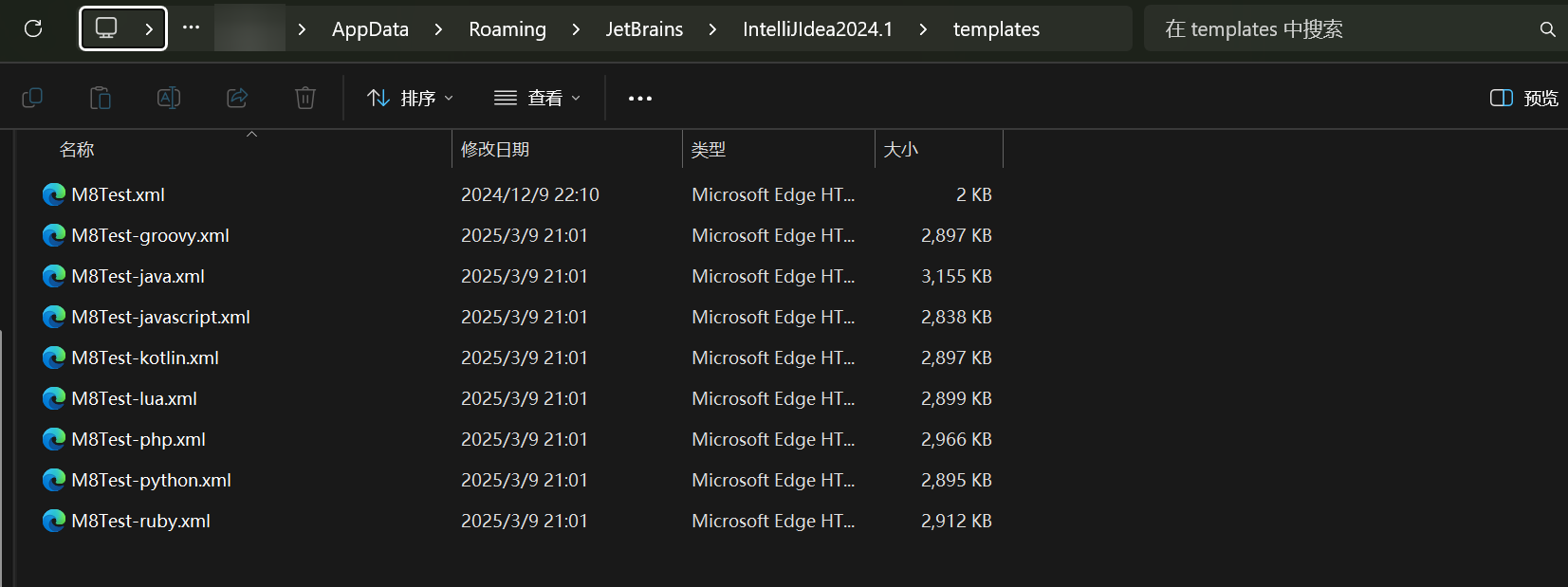Click the 3,155 KB size cell

point(956,276)
